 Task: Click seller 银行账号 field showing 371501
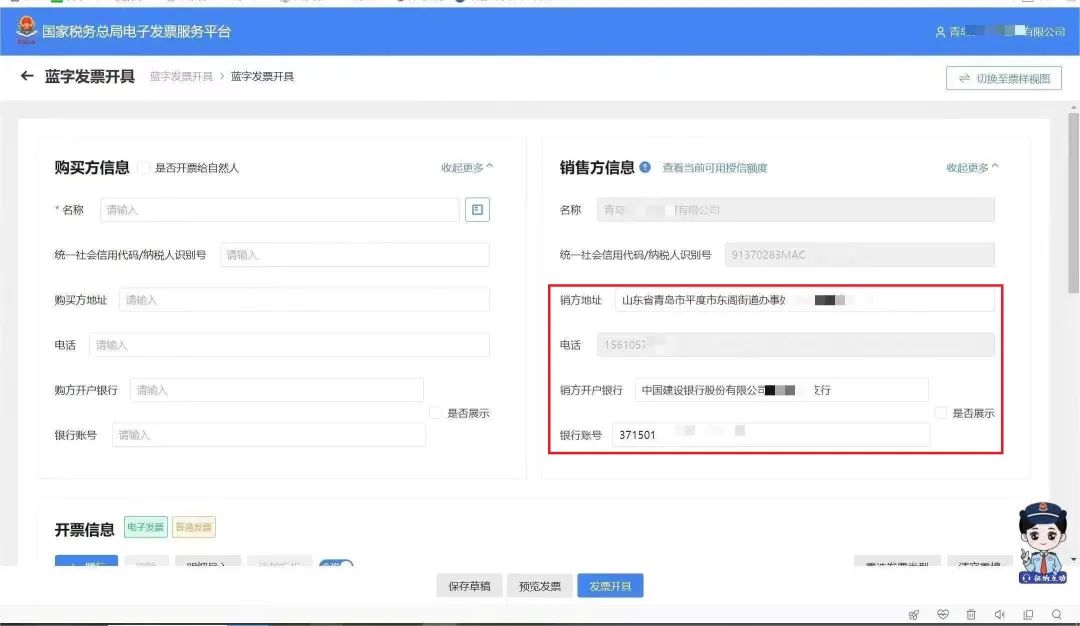click(x=771, y=435)
